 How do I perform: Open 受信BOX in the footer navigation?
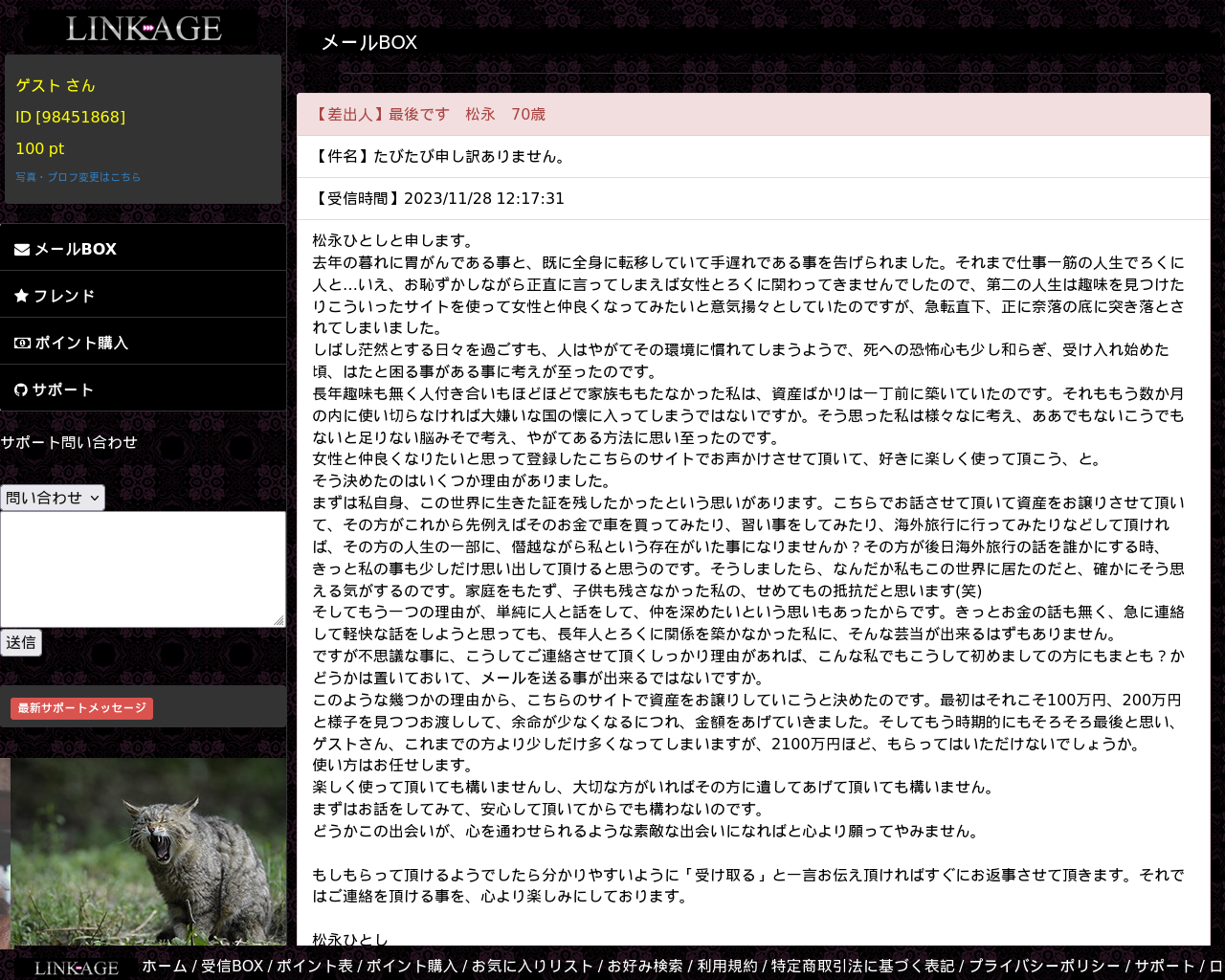point(232,966)
